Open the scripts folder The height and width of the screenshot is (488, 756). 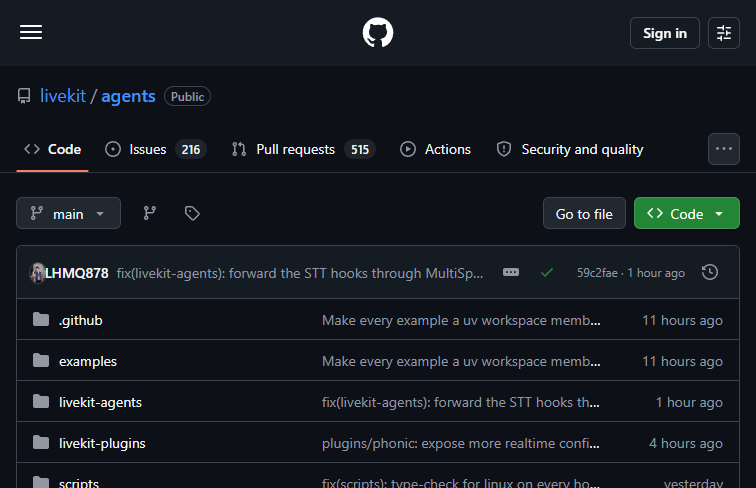point(79,483)
